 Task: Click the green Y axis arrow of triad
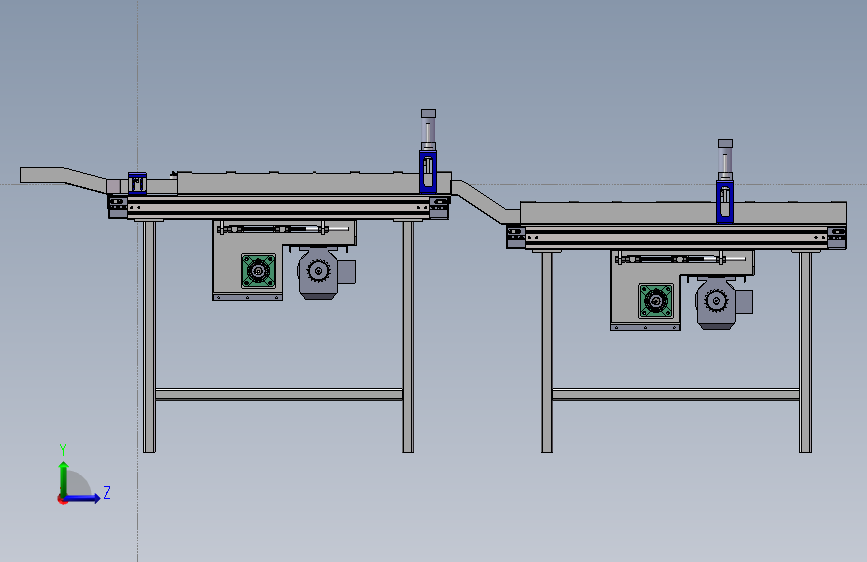click(64, 478)
